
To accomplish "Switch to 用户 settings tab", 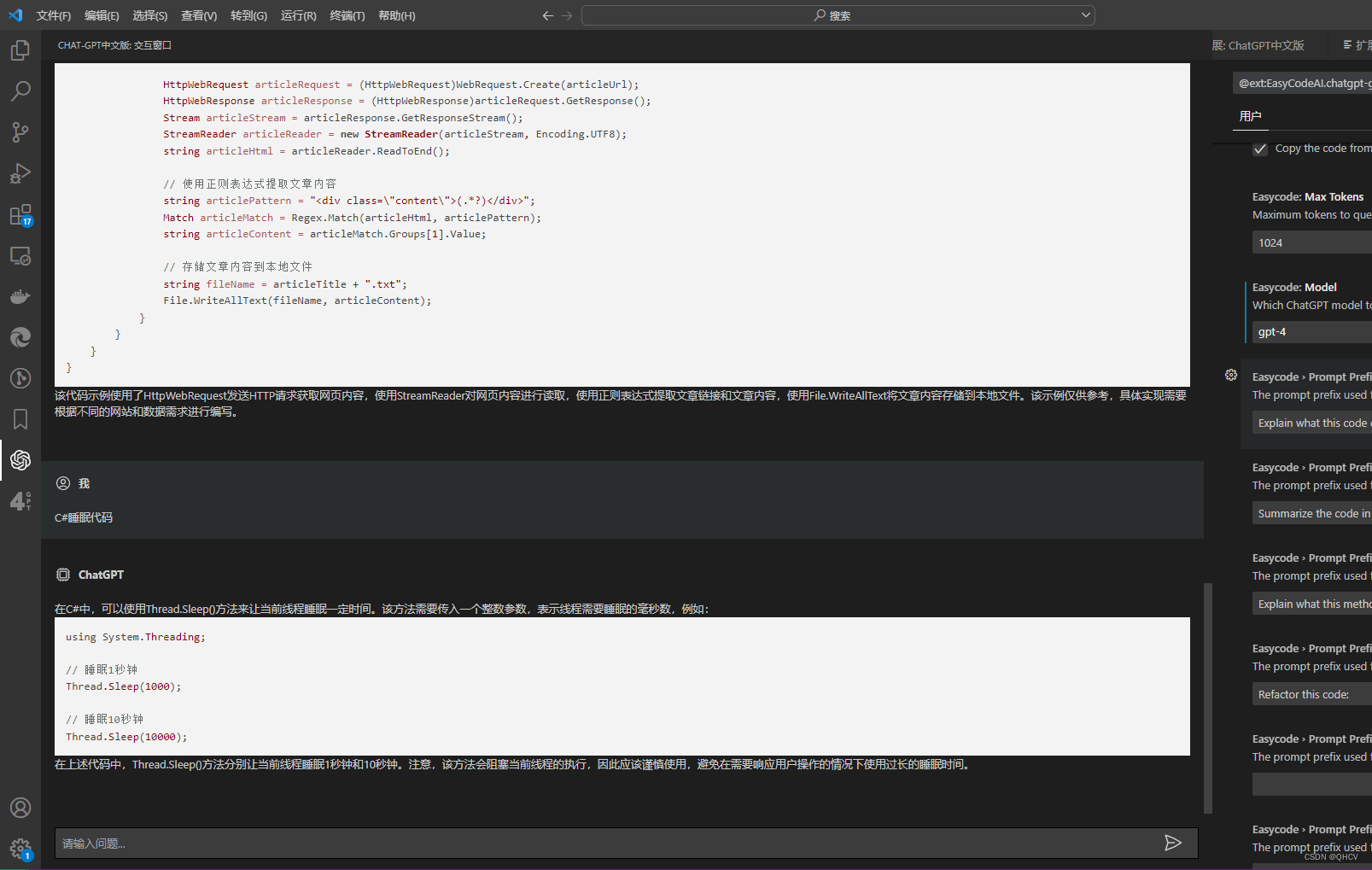I will (1251, 116).
